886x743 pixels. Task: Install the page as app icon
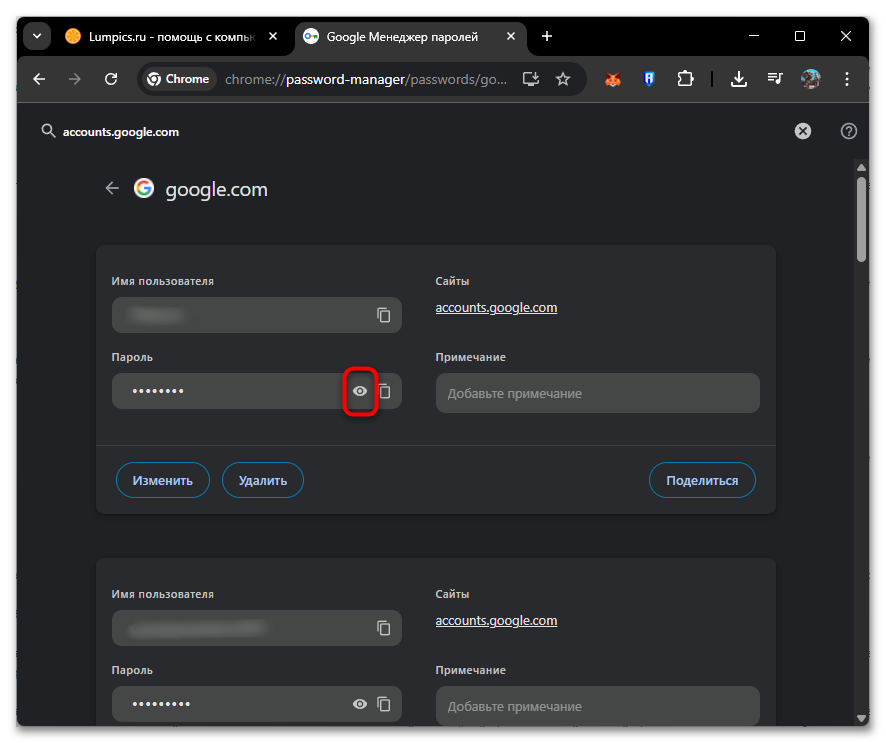coord(531,79)
